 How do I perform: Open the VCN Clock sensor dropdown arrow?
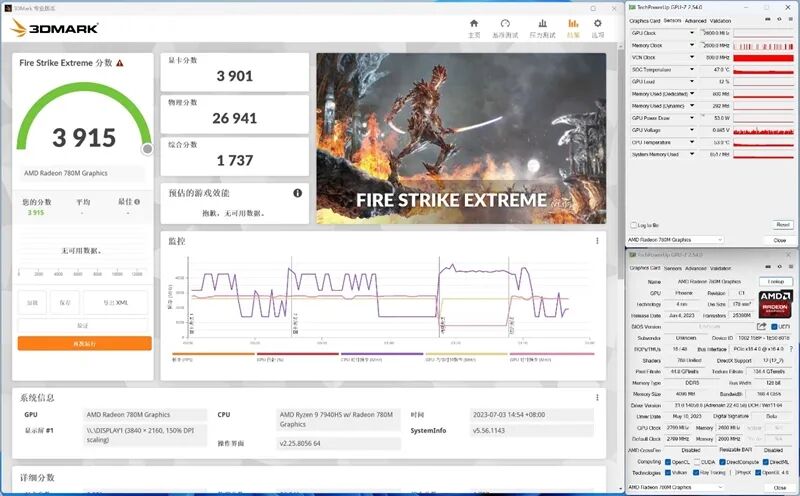tap(692, 57)
